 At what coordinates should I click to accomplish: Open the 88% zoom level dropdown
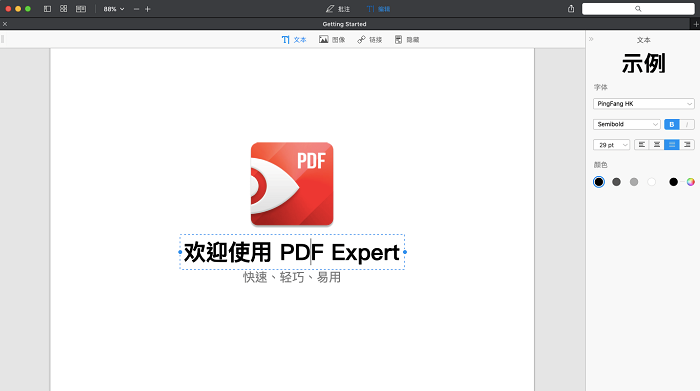pyautogui.click(x=114, y=9)
